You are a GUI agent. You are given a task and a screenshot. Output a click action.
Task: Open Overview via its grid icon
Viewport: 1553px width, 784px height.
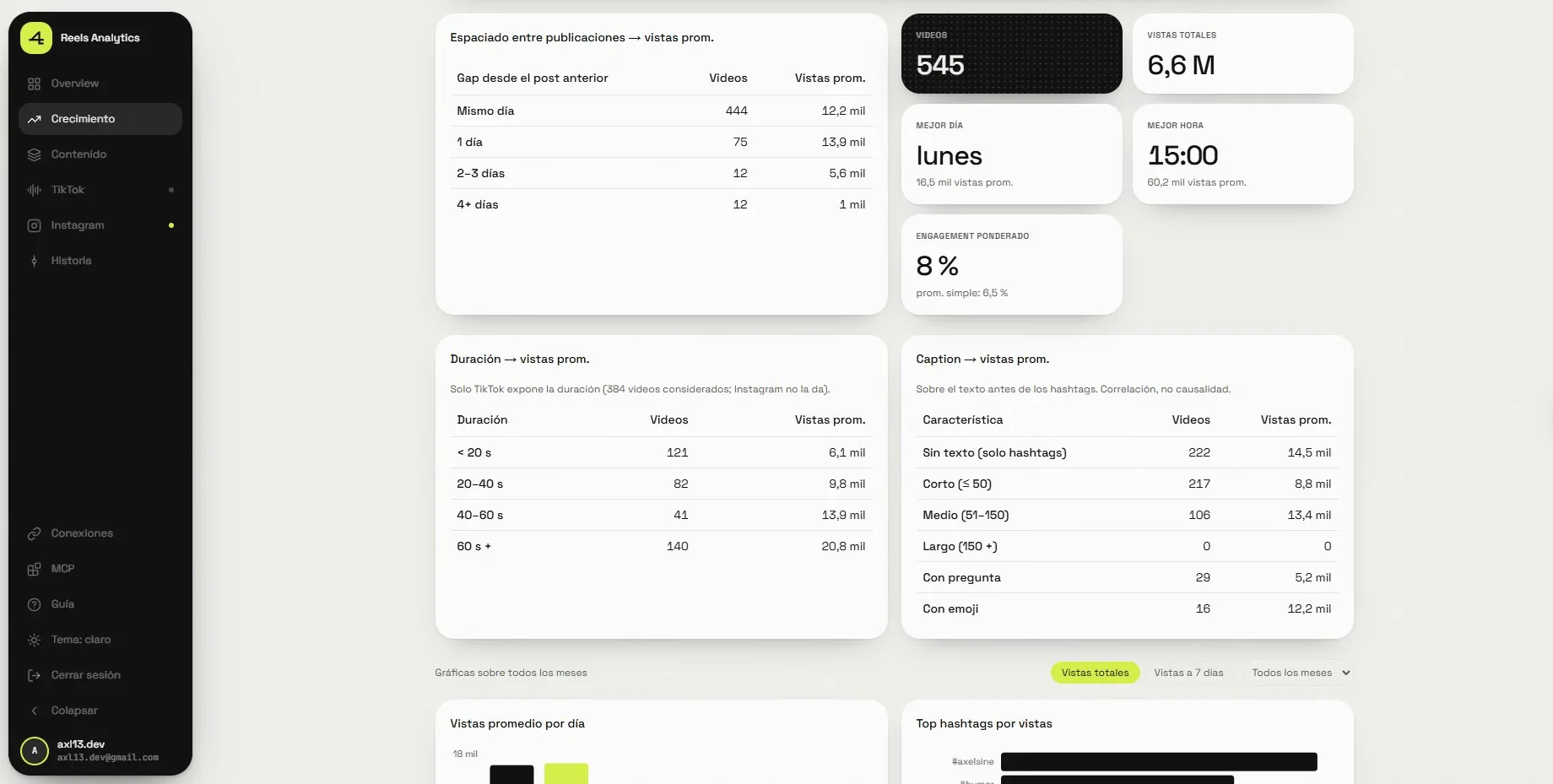[x=34, y=84]
